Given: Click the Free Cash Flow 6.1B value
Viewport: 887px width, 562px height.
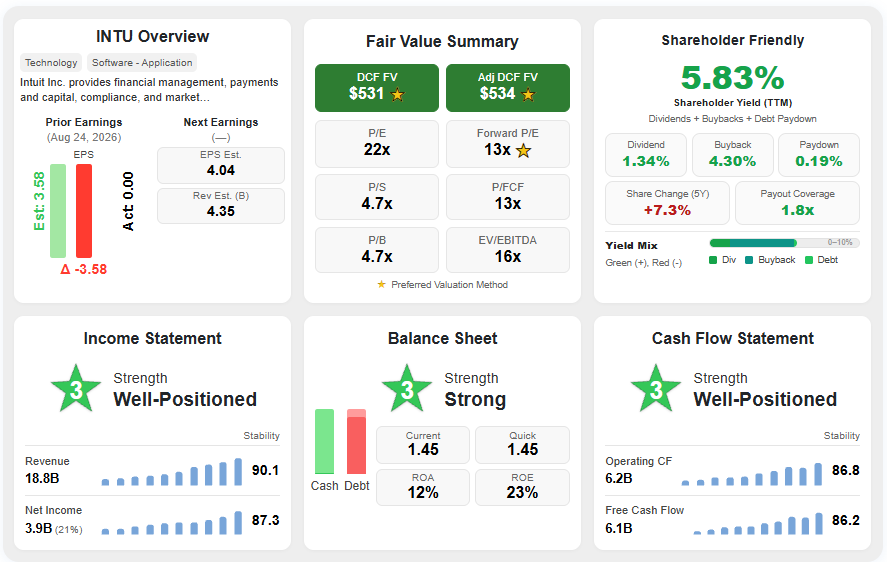Looking at the screenshot, I should (619, 528).
